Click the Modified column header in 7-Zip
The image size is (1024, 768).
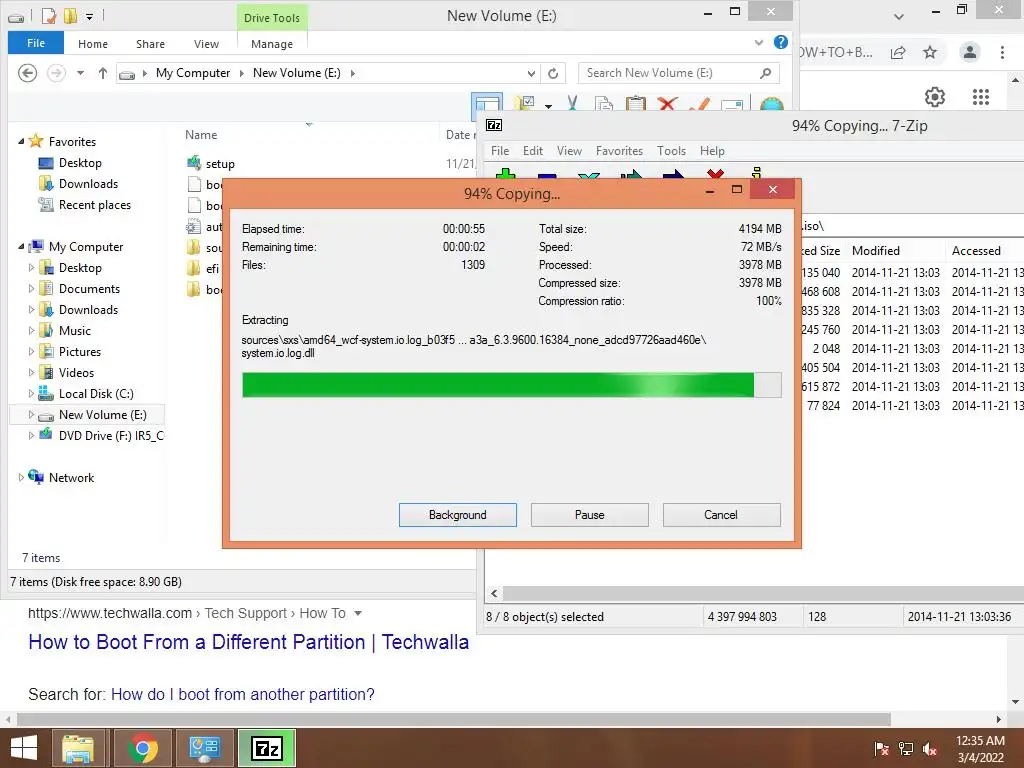coord(875,251)
